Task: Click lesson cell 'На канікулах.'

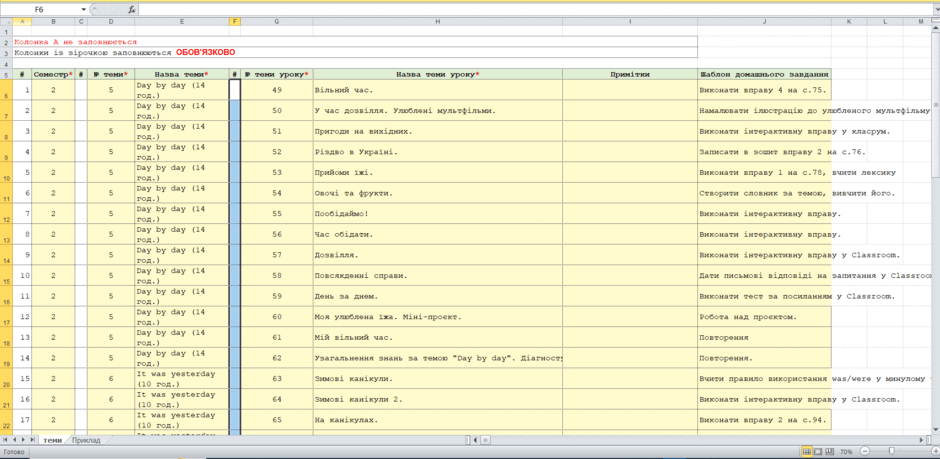Action: (438, 419)
